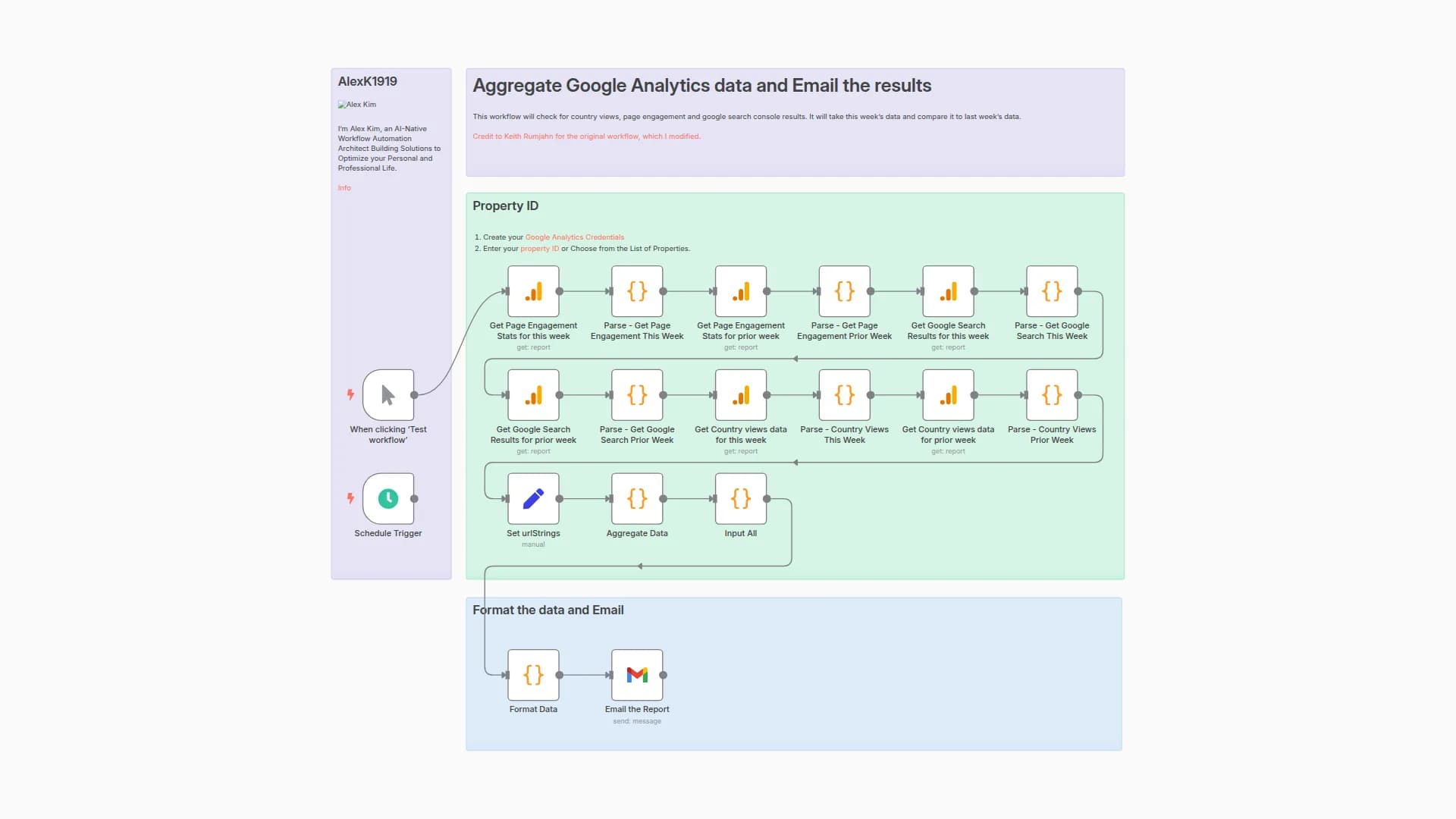Click the output connector of Input All node
1456x819 pixels.
point(767,499)
